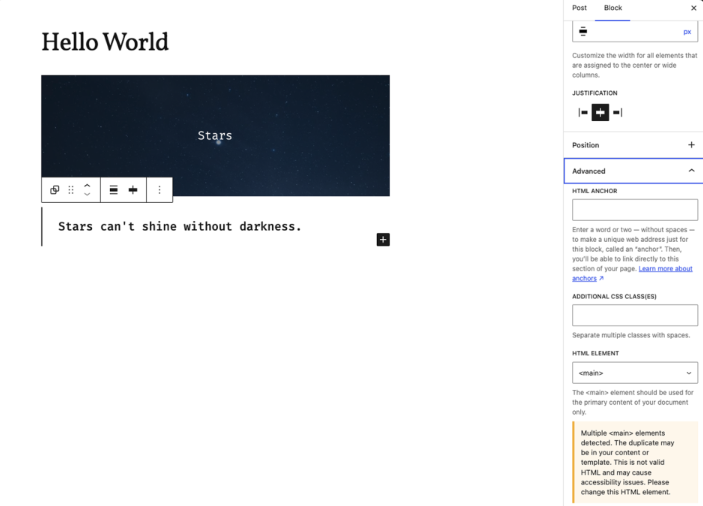Focus the Additional CSS class(es) field
This screenshot has height=506, width=703.
pyautogui.click(x=635, y=315)
